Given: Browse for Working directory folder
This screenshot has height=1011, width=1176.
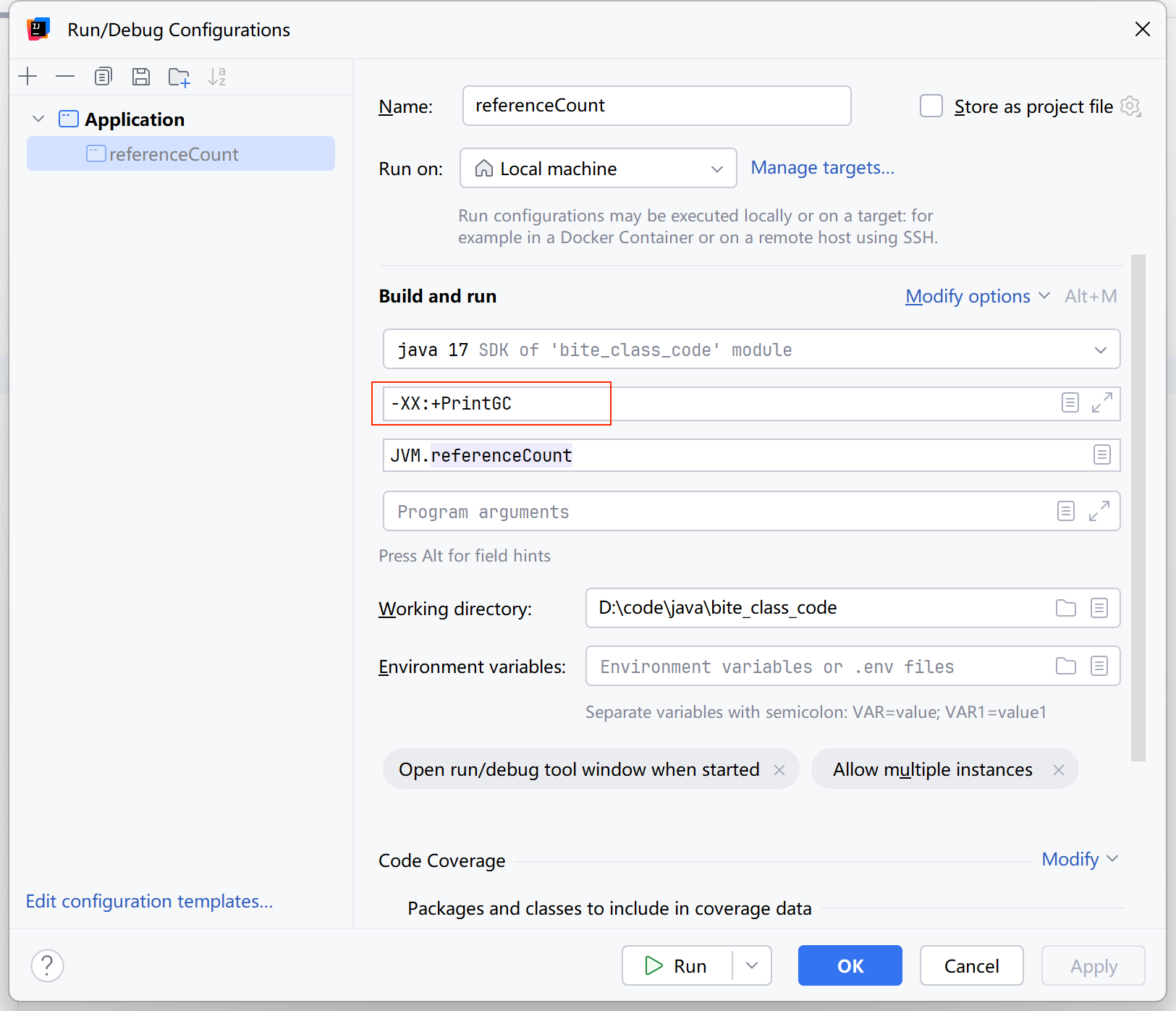Looking at the screenshot, I should [1066, 608].
